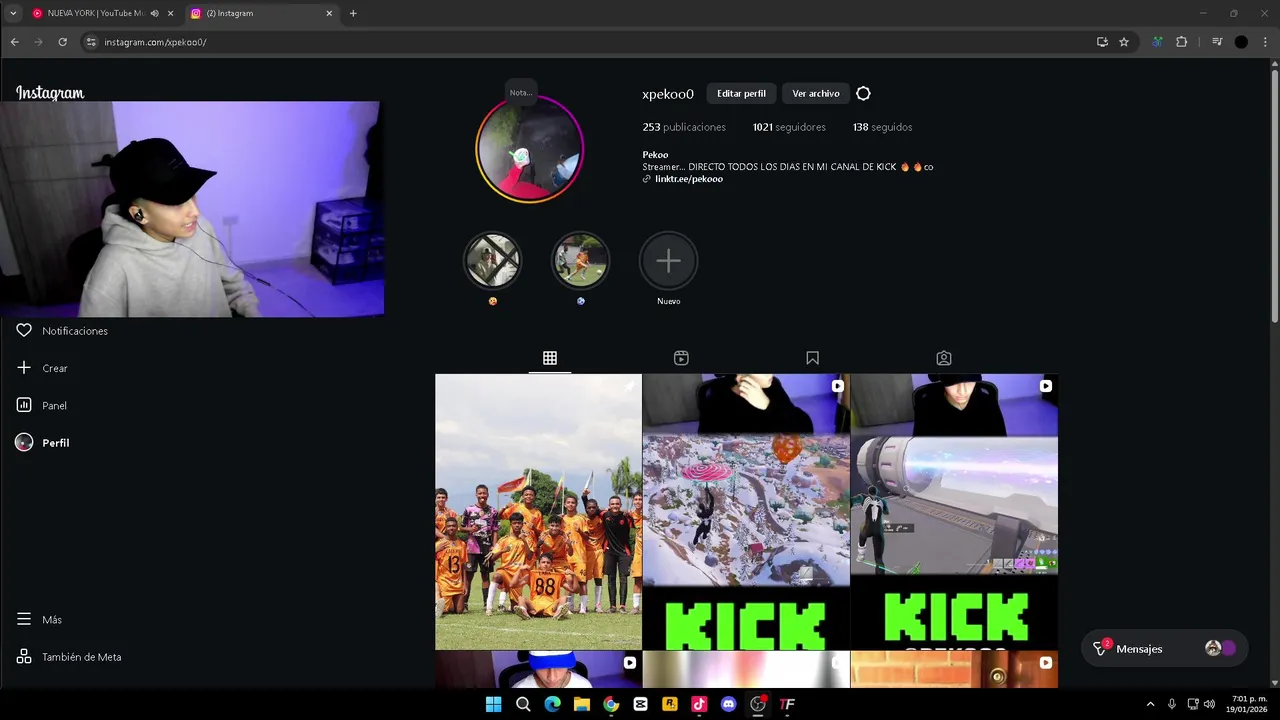
Task: Go to Perfil in the sidebar
Action: click(x=43, y=443)
